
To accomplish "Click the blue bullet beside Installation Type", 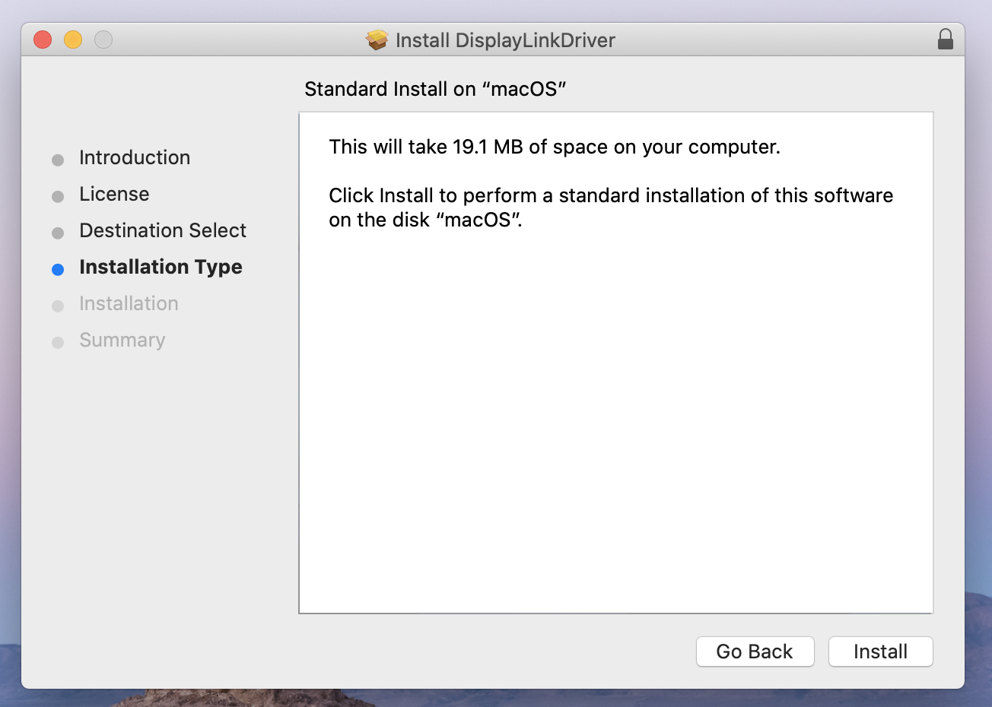I will (x=58, y=270).
